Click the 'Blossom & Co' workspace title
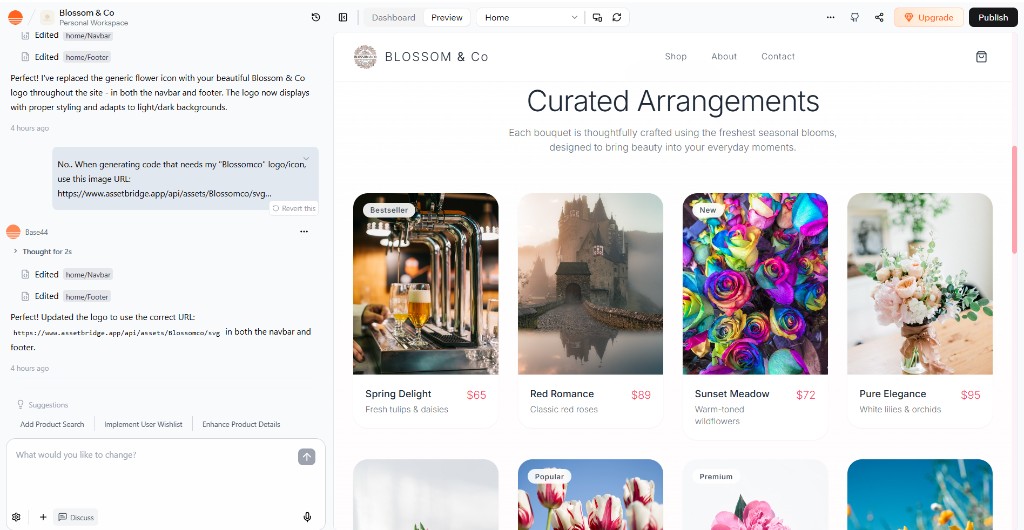Viewport: 1024px width, 530px height. click(86, 12)
